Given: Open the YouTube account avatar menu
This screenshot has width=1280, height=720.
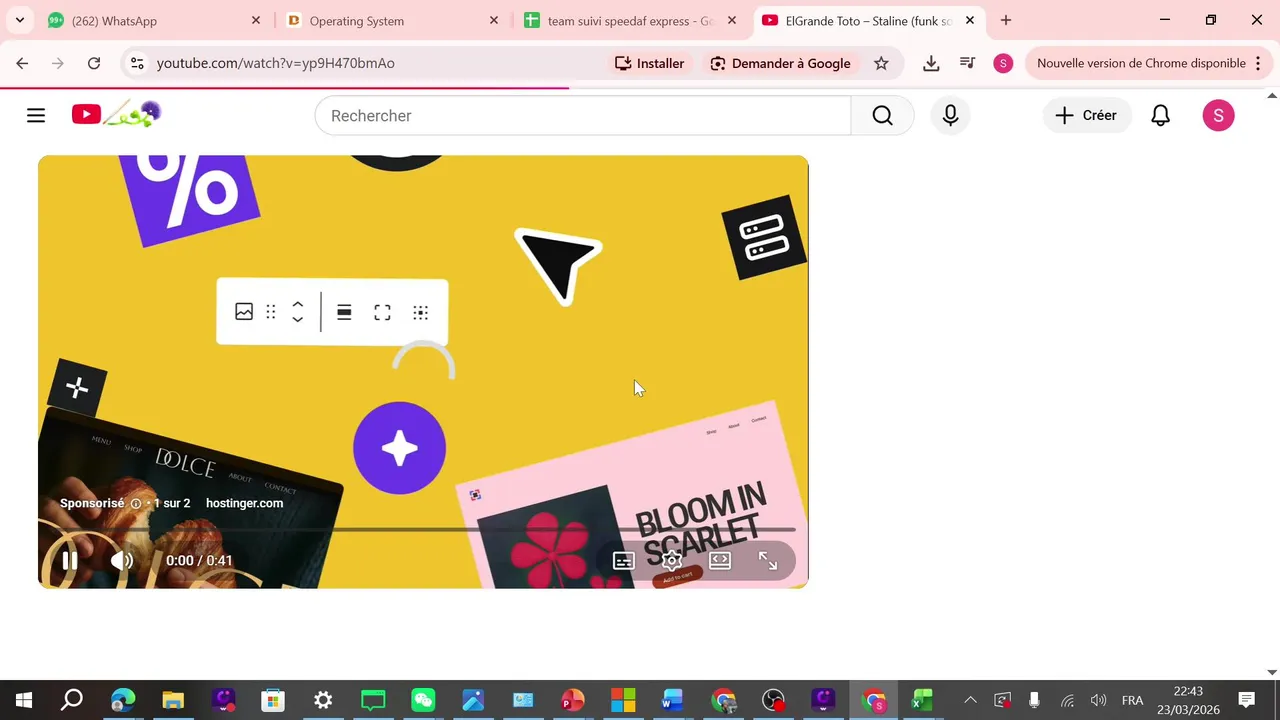Looking at the screenshot, I should (1218, 116).
